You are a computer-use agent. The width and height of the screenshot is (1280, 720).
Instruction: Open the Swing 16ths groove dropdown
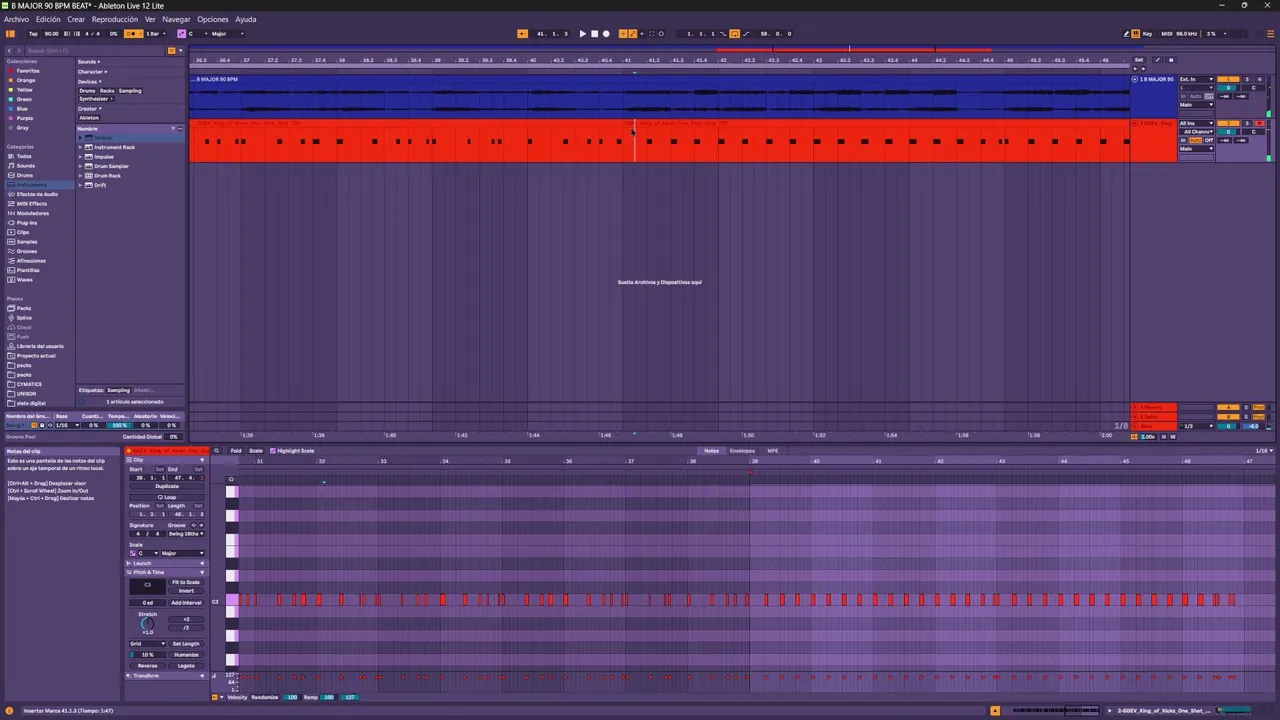(186, 534)
